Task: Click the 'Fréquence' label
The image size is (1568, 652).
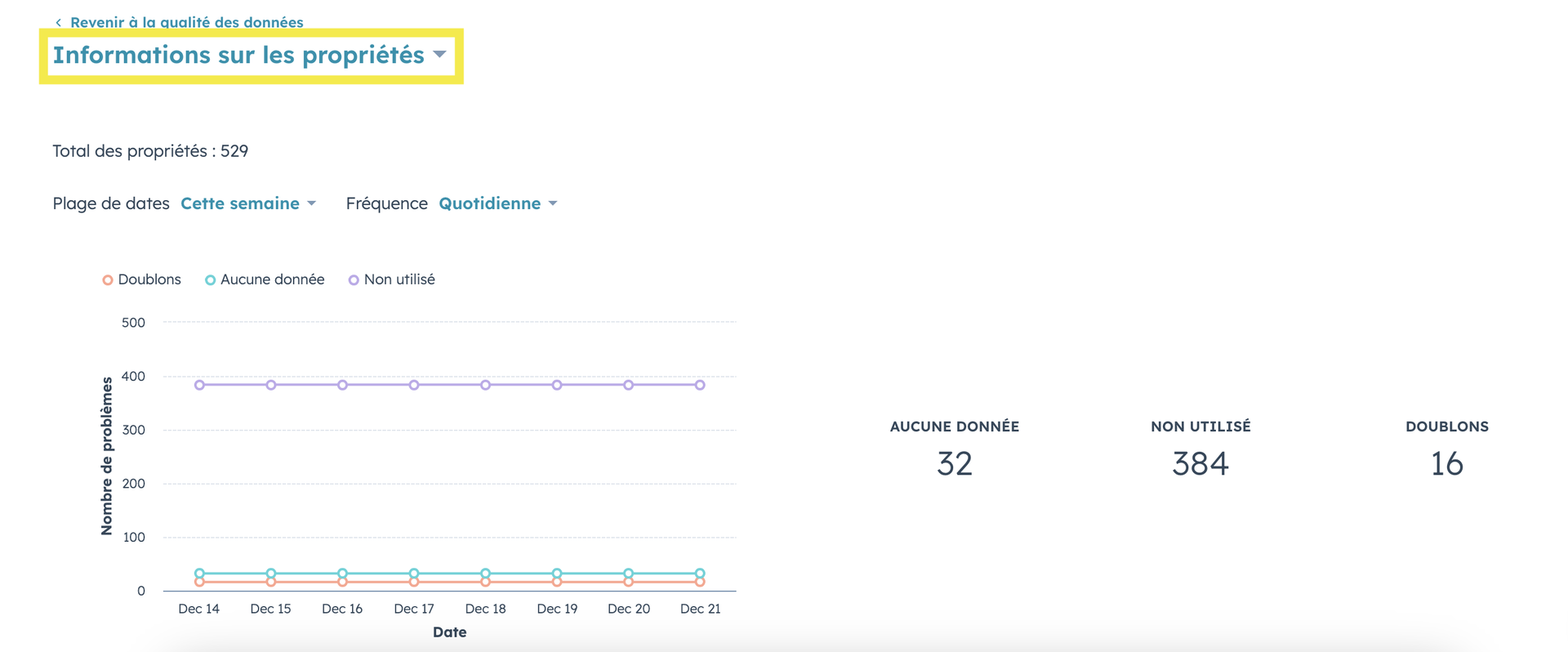Action: click(387, 203)
